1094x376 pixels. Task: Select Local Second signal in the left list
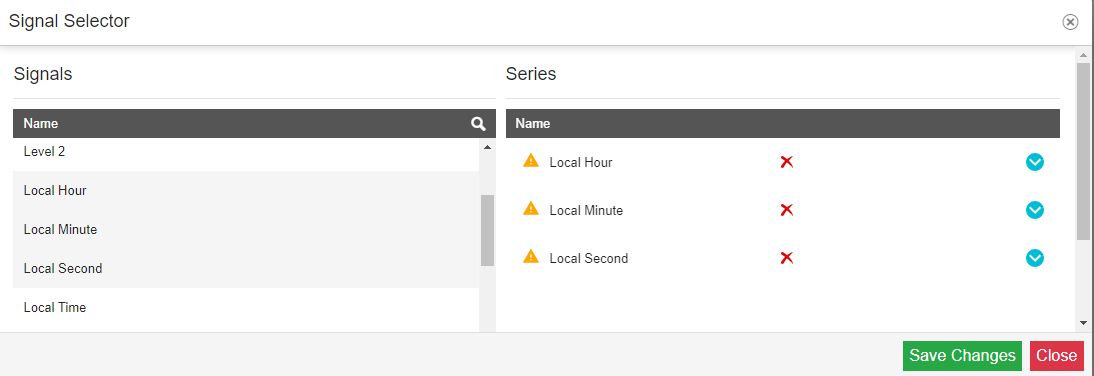tap(246, 269)
